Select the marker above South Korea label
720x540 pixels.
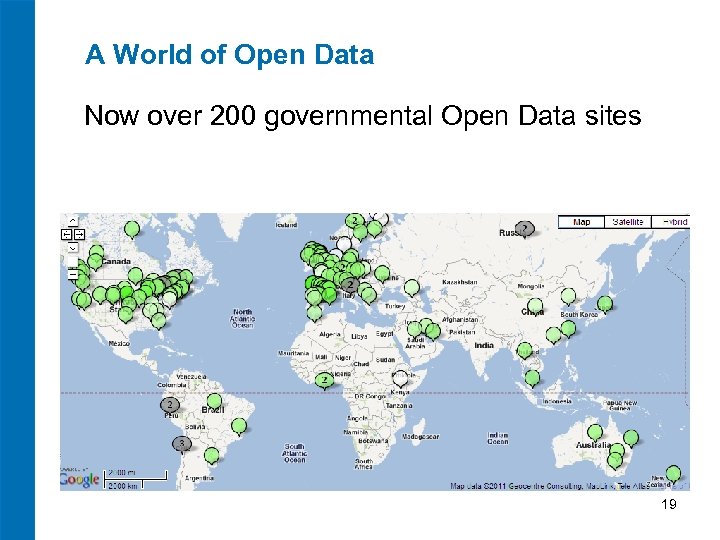coord(568,296)
